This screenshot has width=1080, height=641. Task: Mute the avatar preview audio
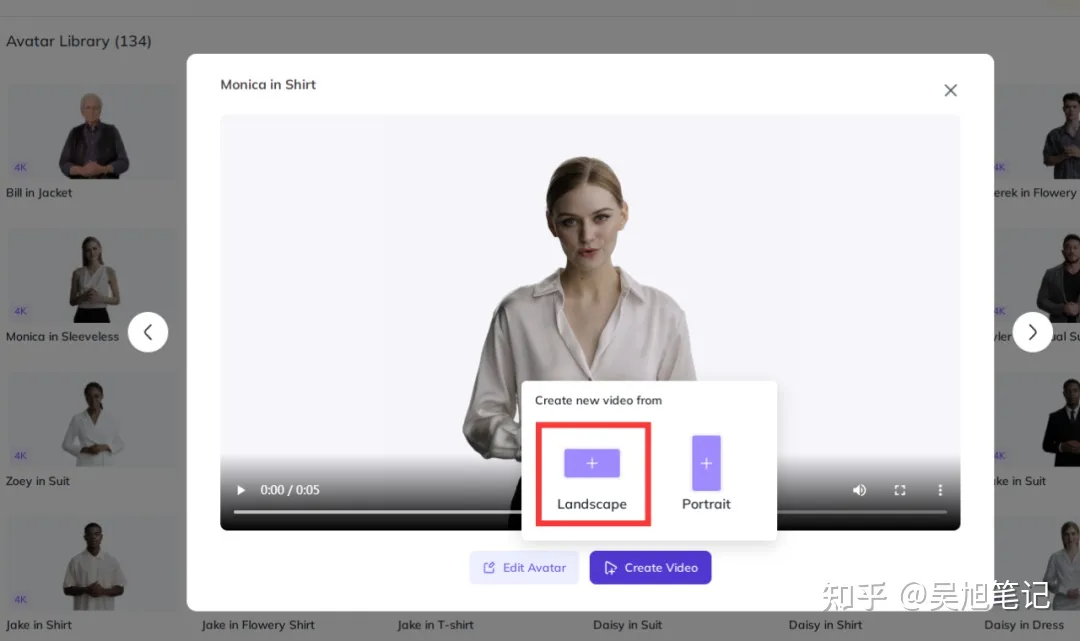pos(859,490)
